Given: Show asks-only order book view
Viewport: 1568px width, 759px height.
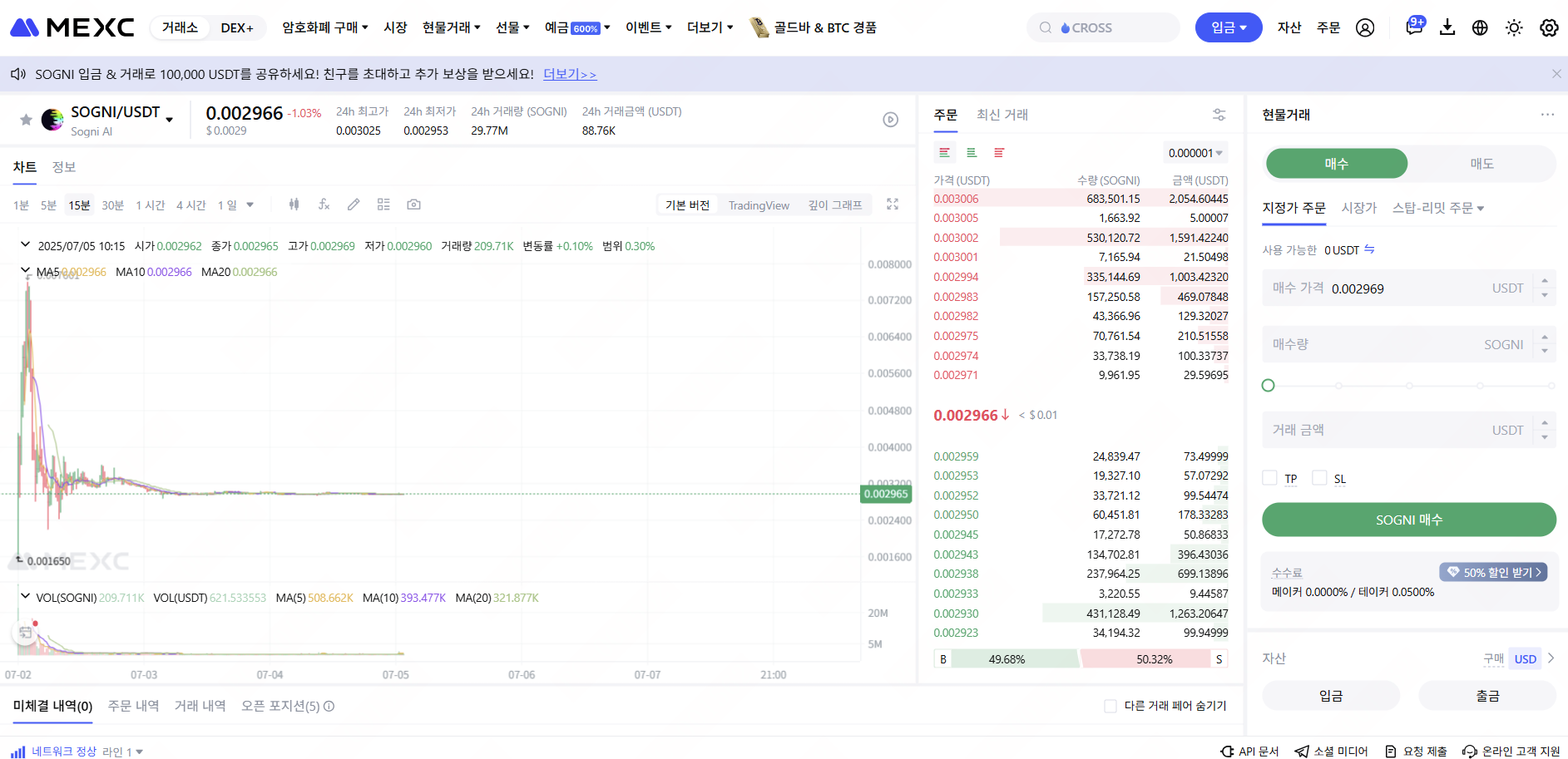Looking at the screenshot, I should [999, 153].
